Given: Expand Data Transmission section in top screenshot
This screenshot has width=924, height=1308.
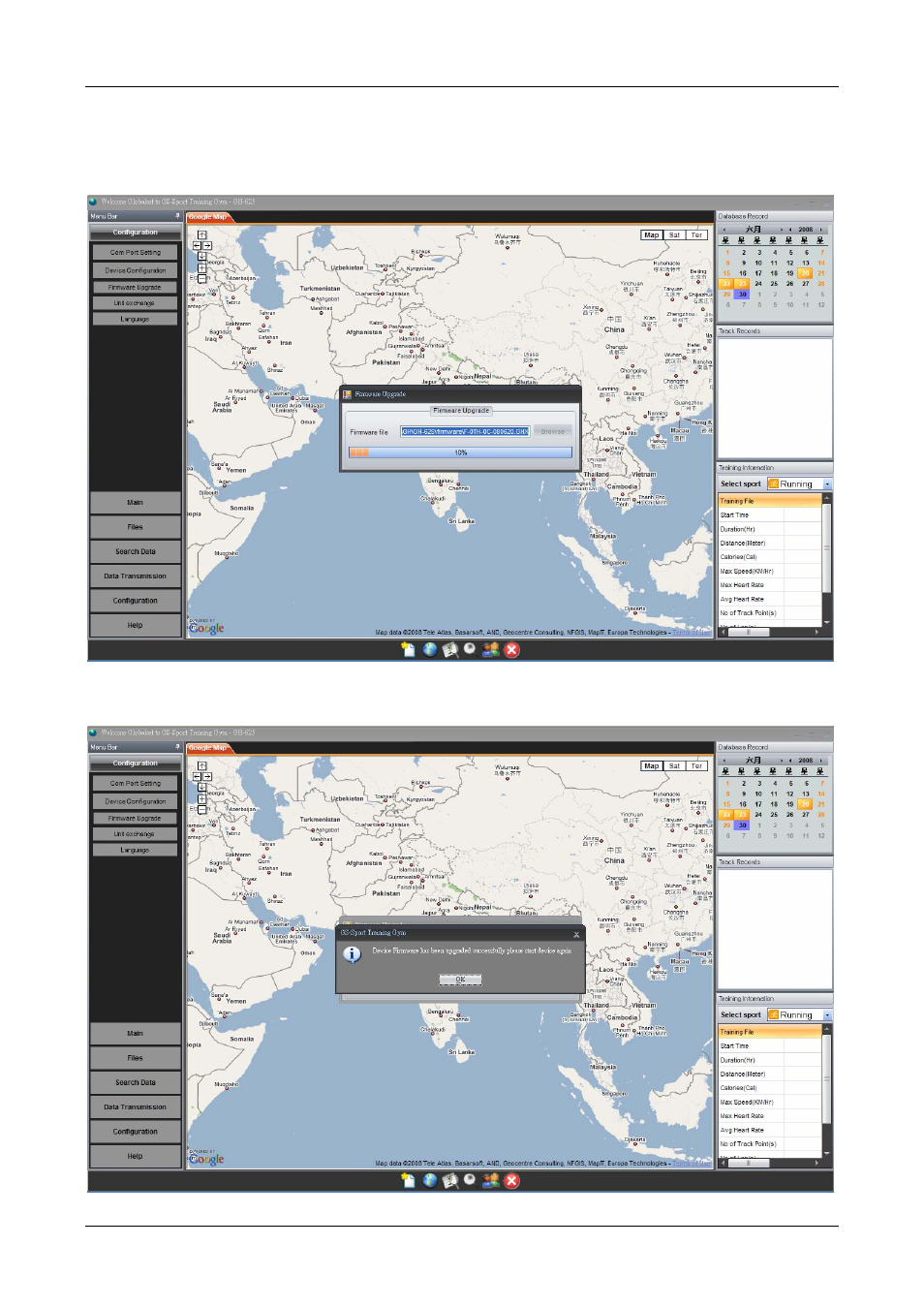Looking at the screenshot, I should click(x=136, y=576).
